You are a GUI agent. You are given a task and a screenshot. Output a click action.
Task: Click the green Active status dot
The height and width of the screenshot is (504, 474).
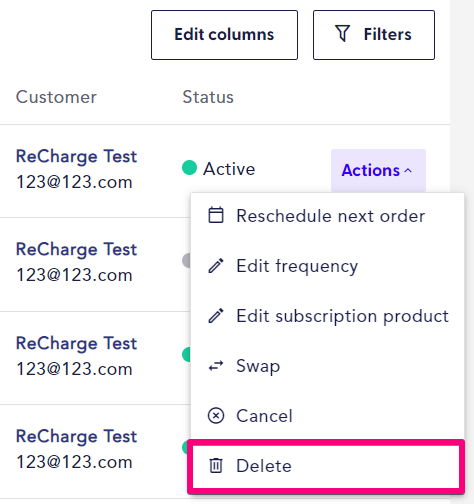[189, 167]
